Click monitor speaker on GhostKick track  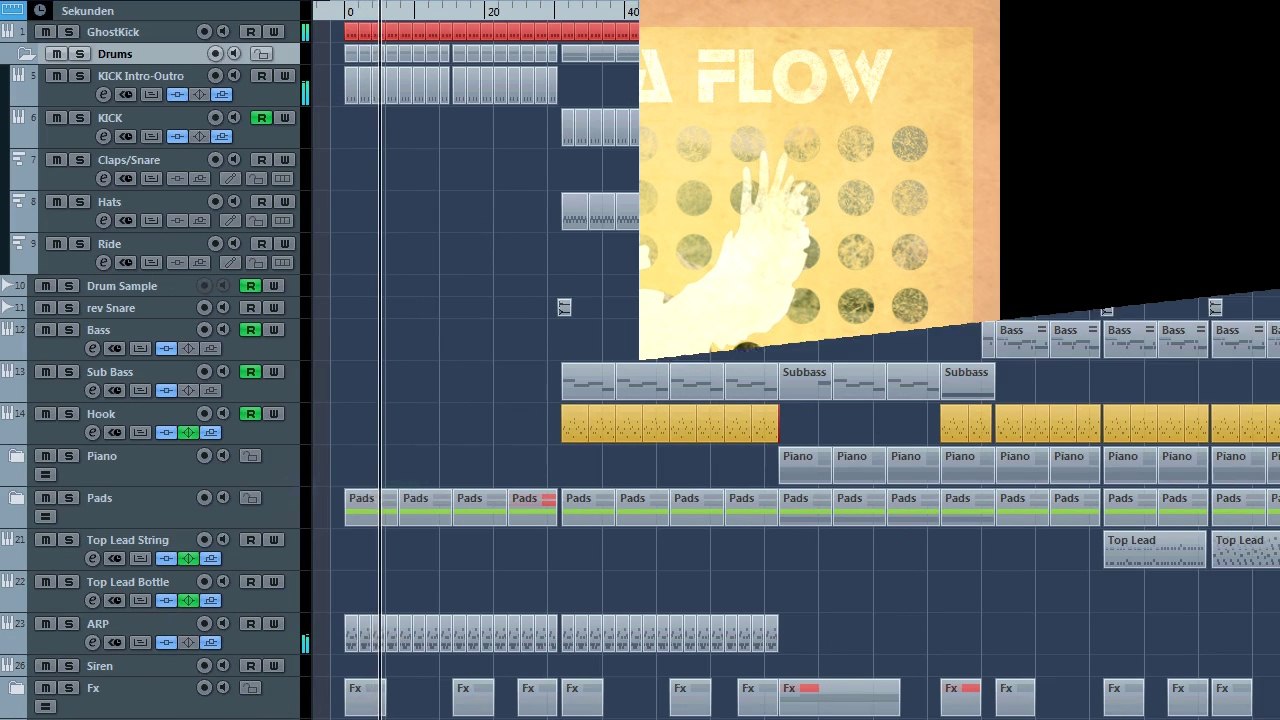coord(224,32)
